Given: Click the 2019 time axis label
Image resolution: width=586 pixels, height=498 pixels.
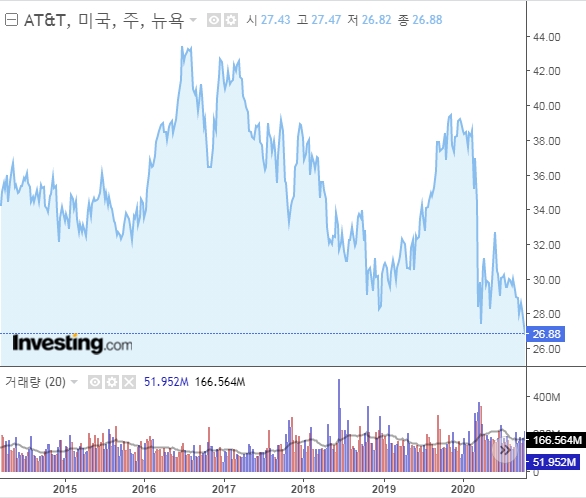Looking at the screenshot, I should tap(384, 489).
